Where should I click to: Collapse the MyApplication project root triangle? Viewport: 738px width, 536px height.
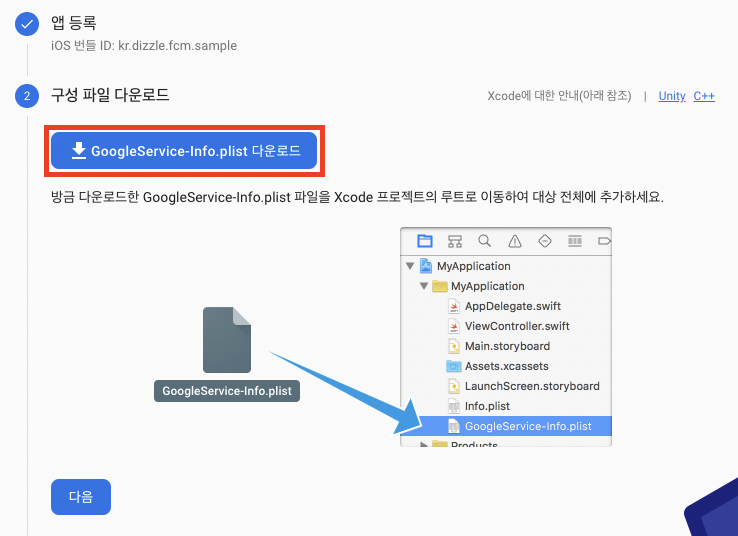pyautogui.click(x=410, y=266)
